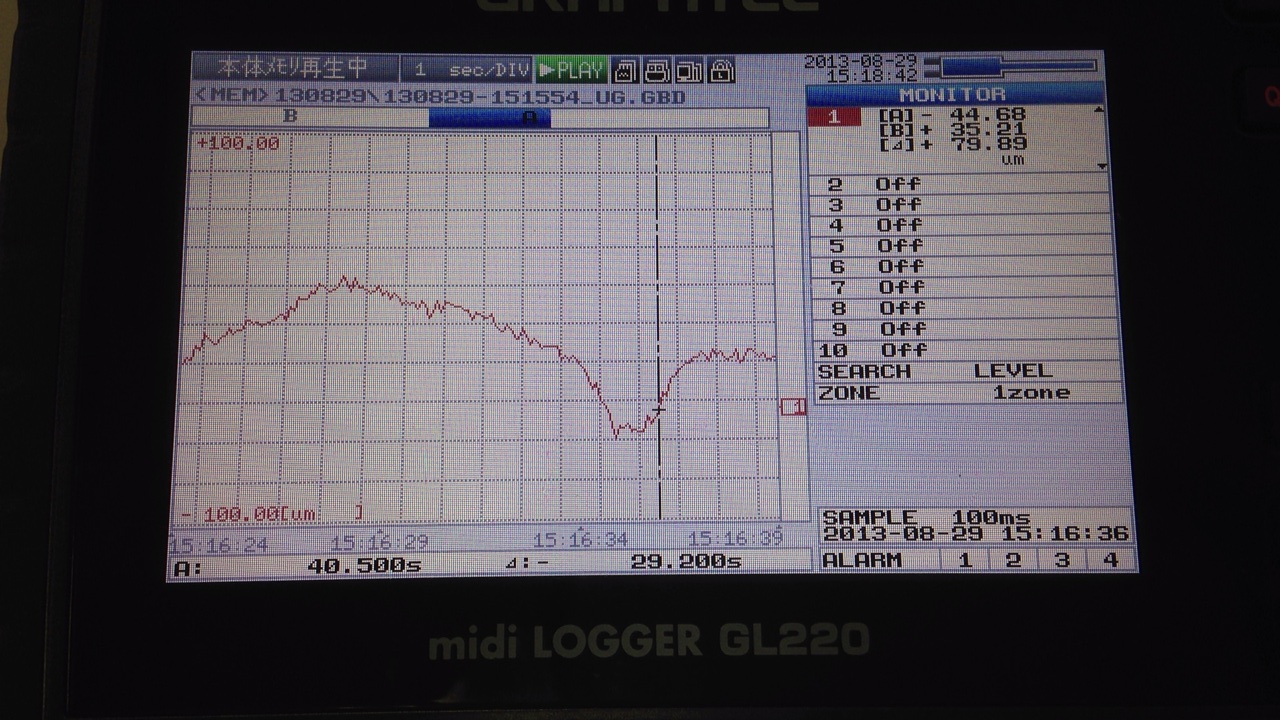1280x720 pixels.
Task: Click the red channel marker right of graph
Action: point(793,406)
